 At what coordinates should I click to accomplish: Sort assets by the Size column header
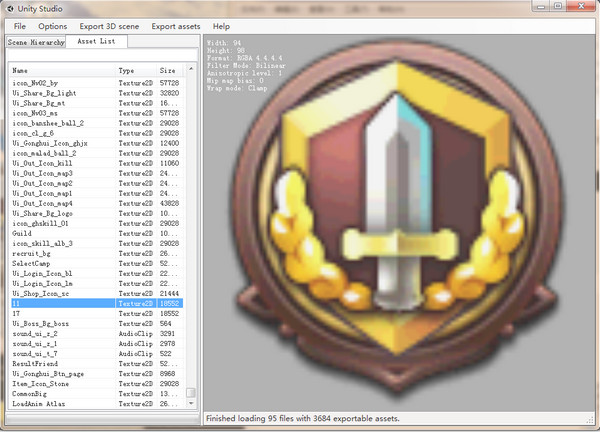[171, 70]
